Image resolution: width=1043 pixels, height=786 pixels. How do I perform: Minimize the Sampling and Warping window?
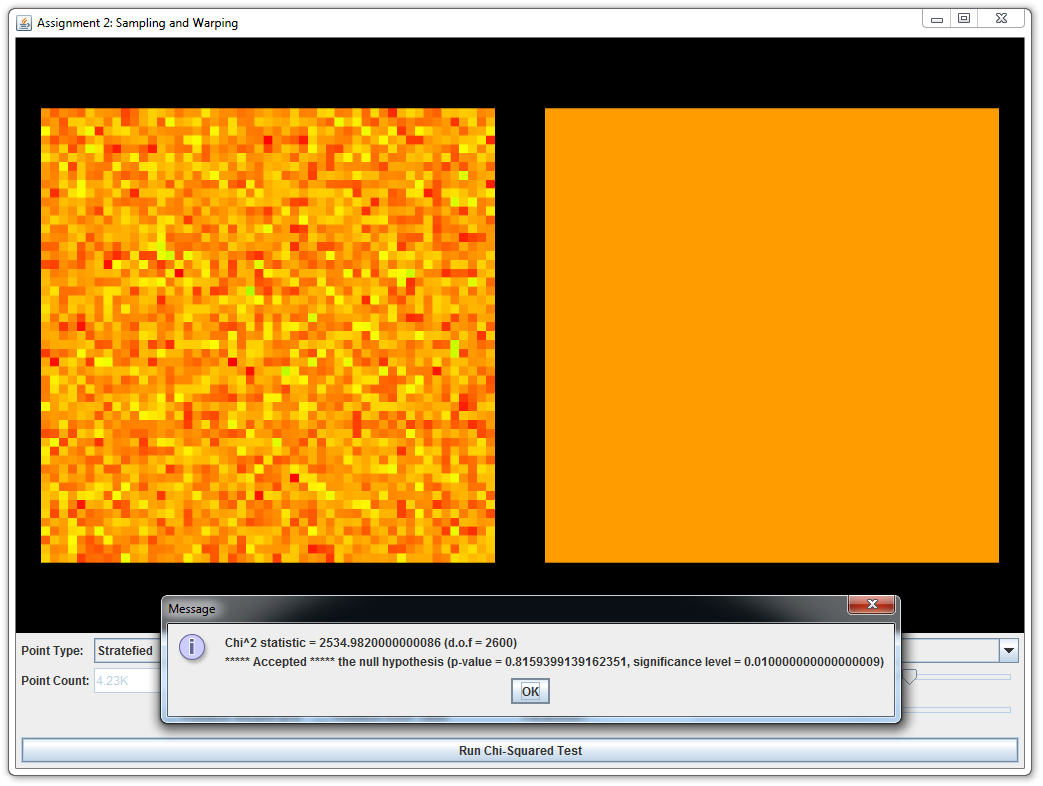(938, 19)
